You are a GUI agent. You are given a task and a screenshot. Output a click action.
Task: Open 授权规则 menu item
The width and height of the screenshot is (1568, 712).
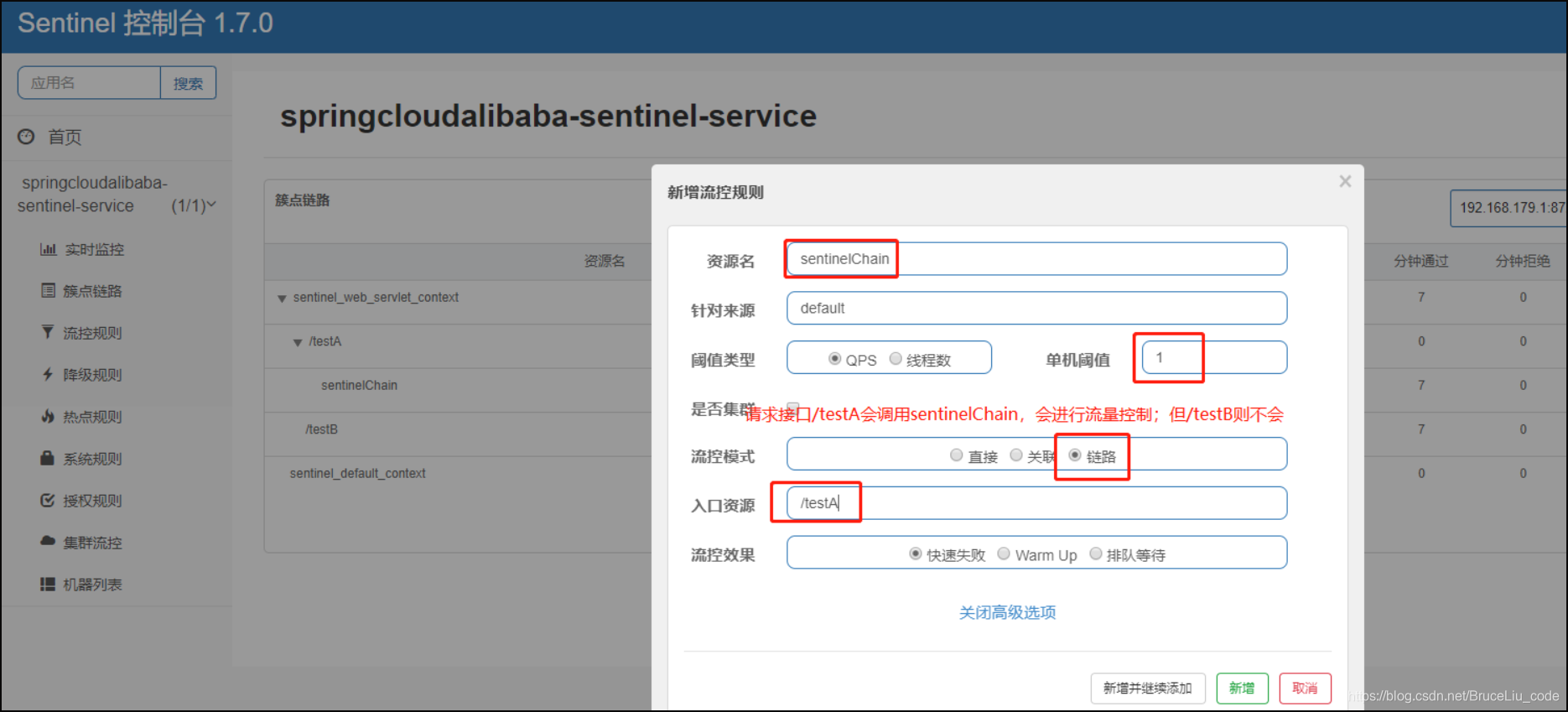pos(92,500)
